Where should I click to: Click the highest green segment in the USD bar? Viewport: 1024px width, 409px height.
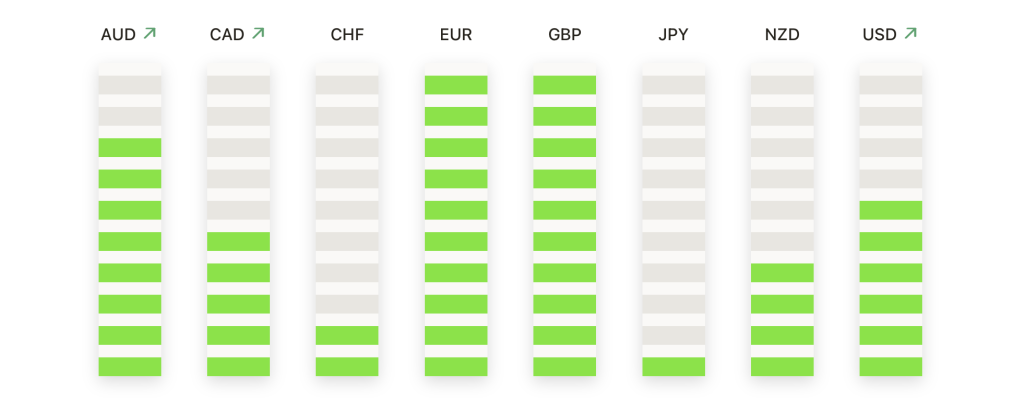890,210
